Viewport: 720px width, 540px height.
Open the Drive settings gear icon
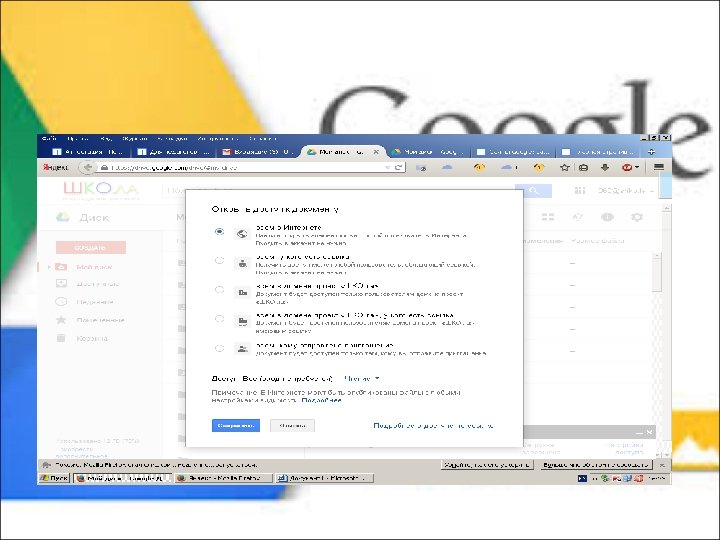pyautogui.click(x=637, y=217)
